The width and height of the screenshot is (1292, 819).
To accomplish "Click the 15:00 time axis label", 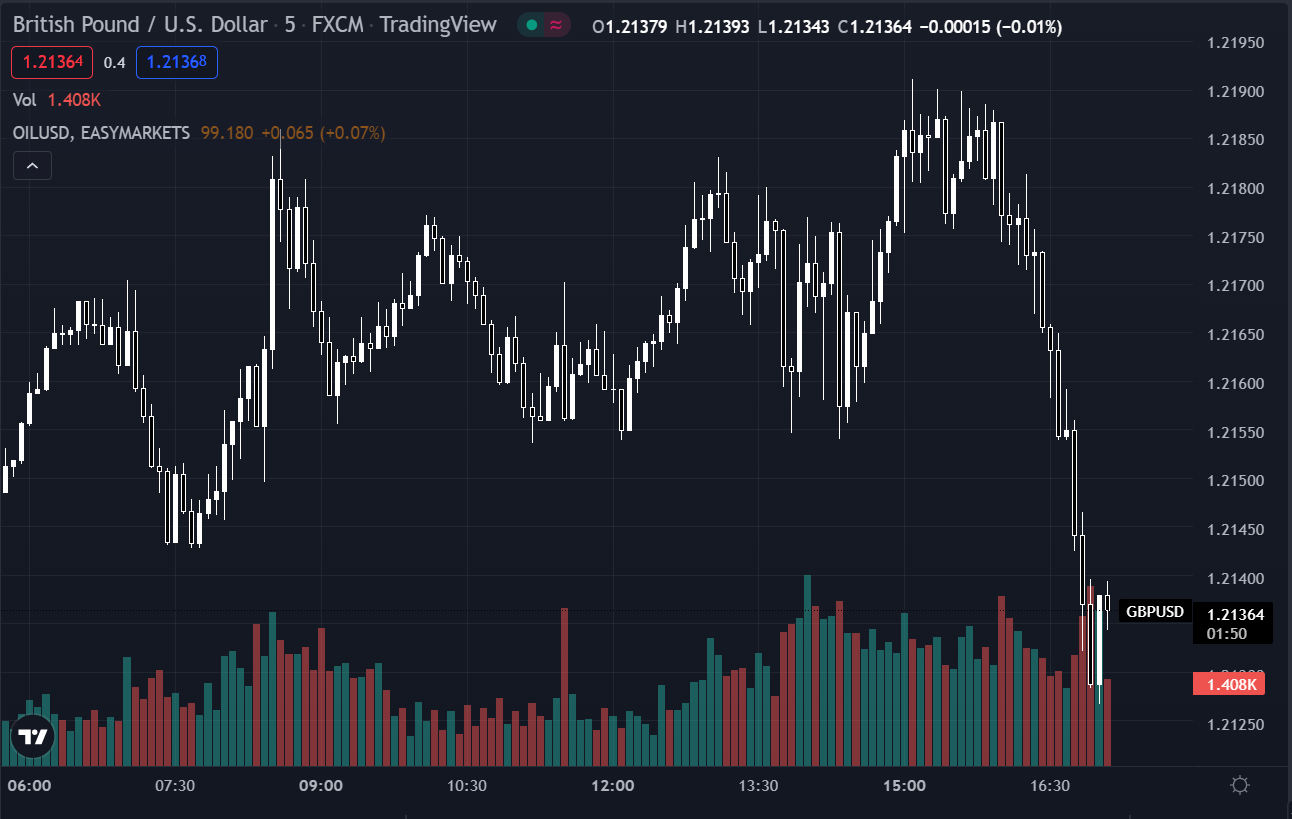I will pos(904,786).
